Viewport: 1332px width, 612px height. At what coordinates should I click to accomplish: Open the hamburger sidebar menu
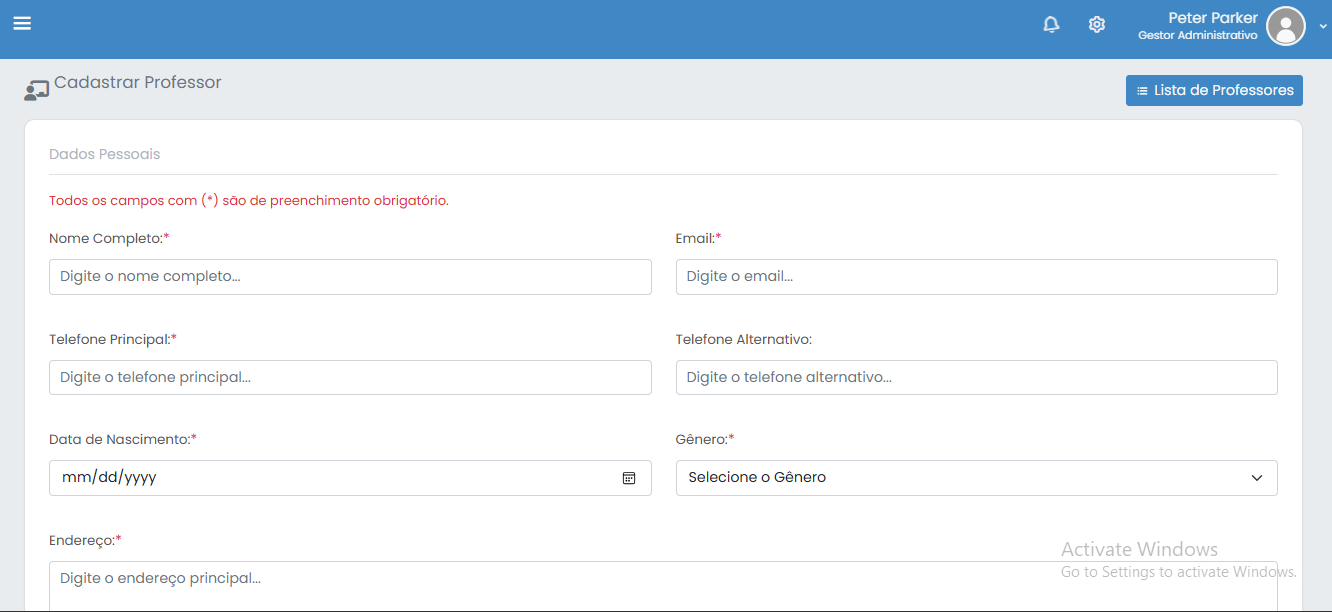click(x=22, y=23)
